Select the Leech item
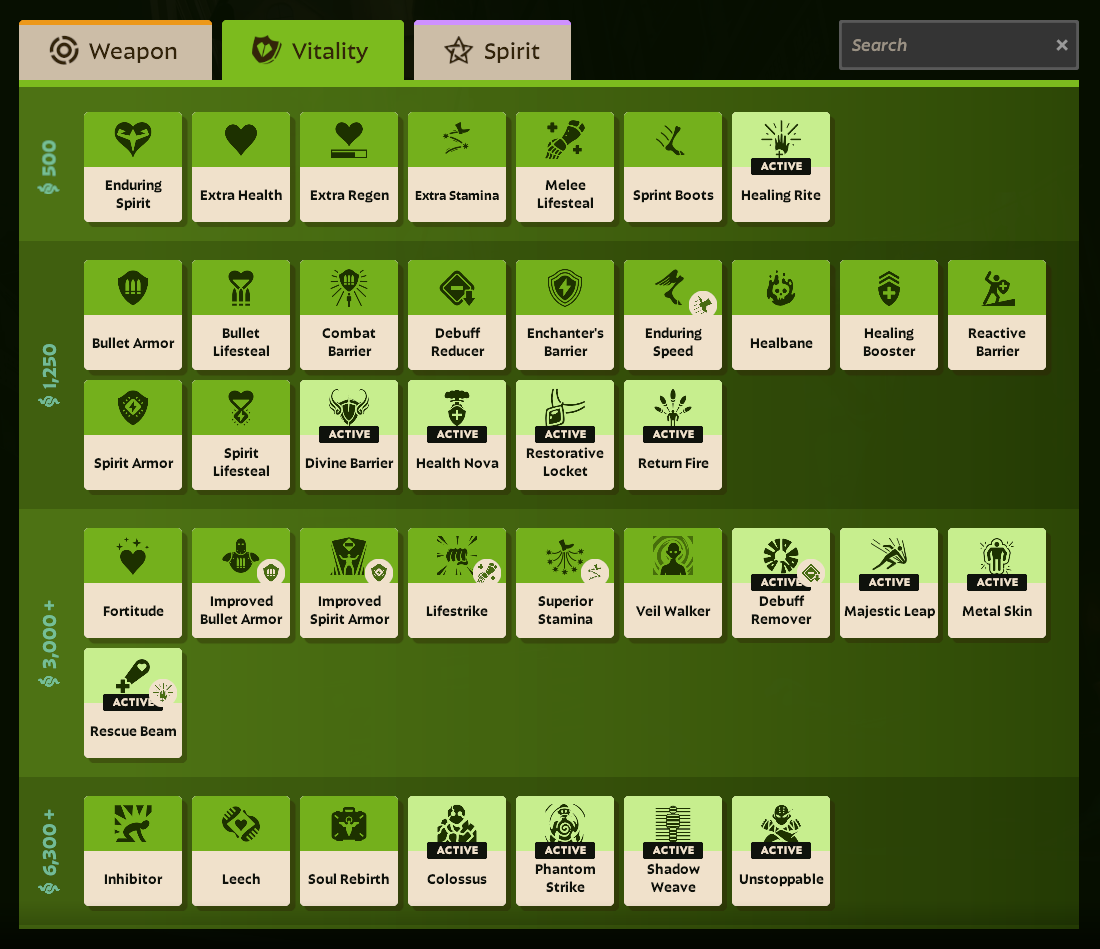 tap(241, 850)
